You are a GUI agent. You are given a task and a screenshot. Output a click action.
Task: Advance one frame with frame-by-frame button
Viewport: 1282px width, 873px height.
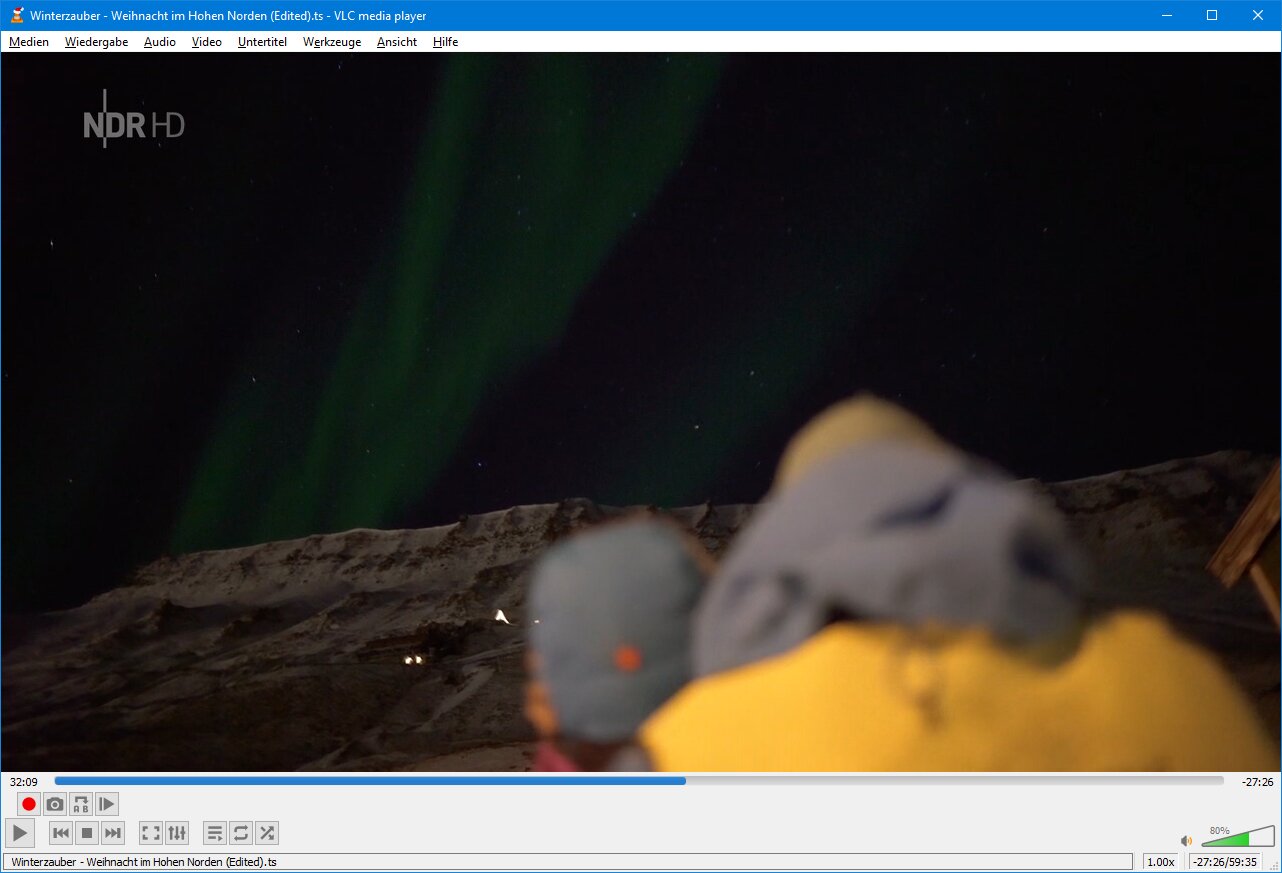point(107,804)
